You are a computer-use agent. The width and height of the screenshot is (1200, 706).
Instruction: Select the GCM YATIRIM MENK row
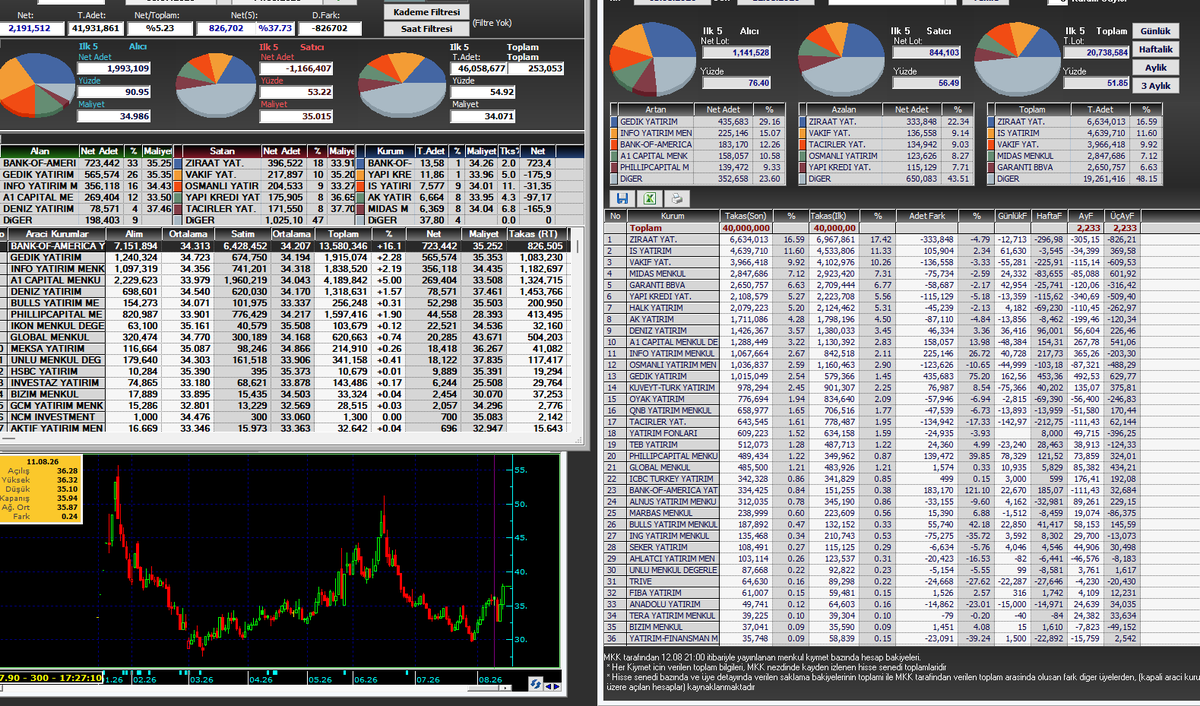285,405
